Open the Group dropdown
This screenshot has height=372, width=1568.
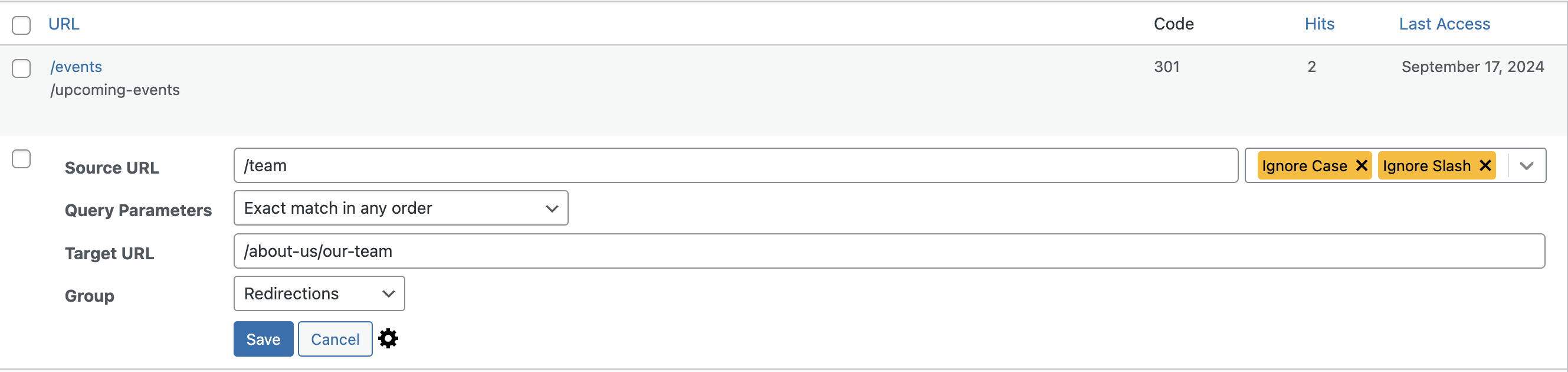click(319, 293)
